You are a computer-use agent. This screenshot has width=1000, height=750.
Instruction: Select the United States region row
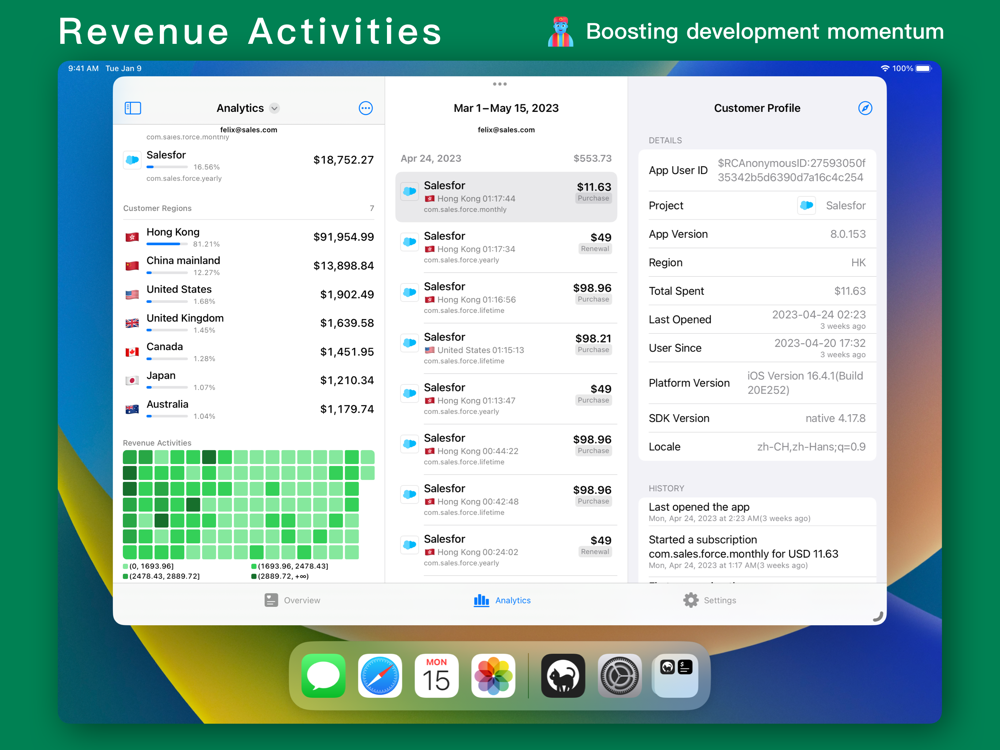tap(249, 295)
